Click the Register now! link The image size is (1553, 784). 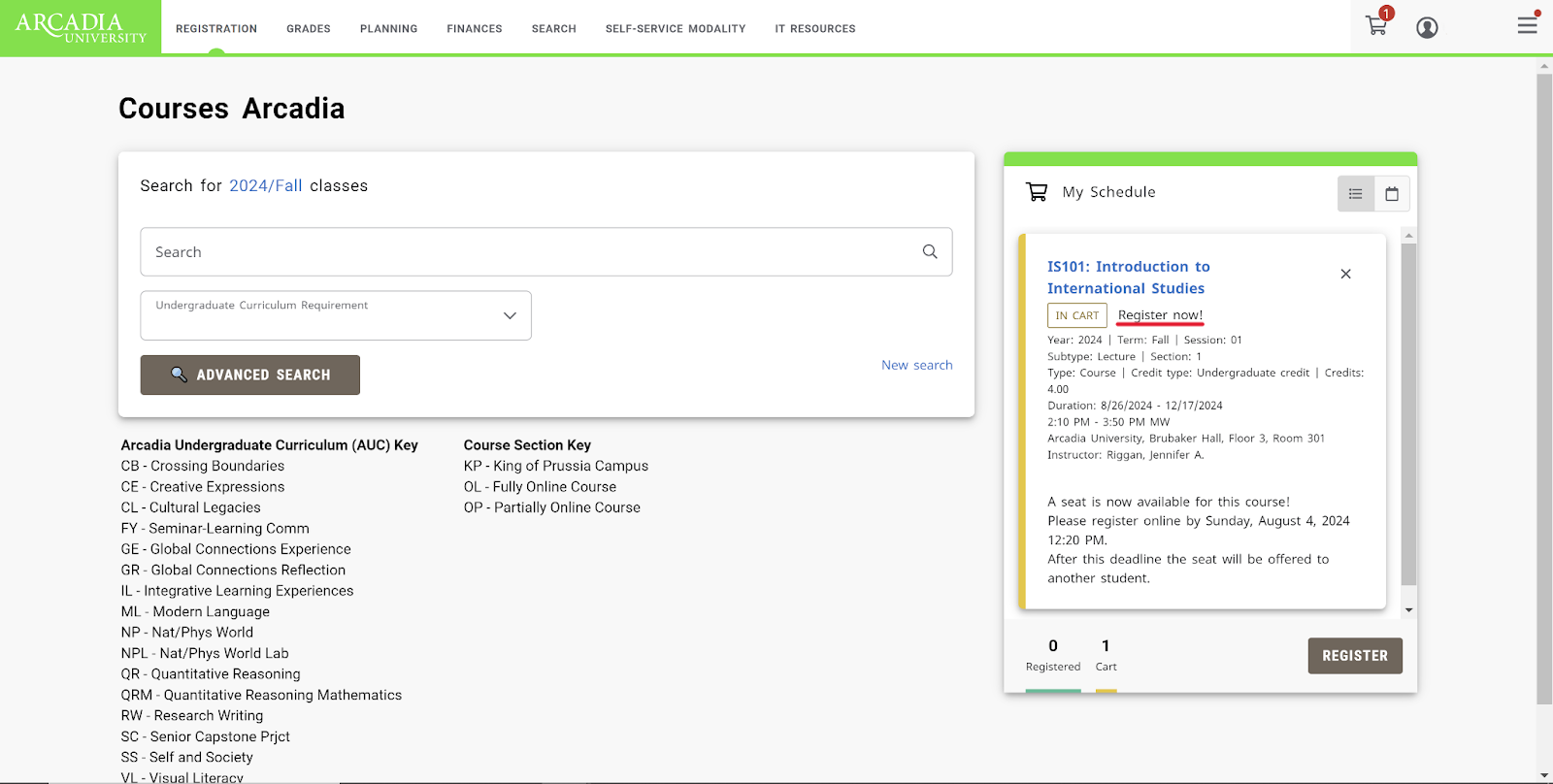1160,315
